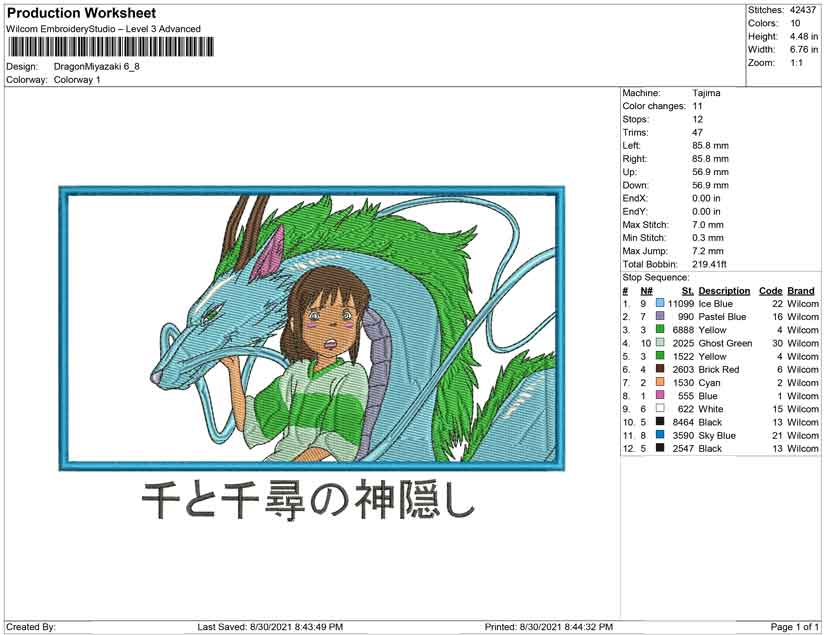Image resolution: width=825 pixels, height=635 pixels.
Task: Click the Total Bobbin value 219.41ft
Action: tap(709, 264)
